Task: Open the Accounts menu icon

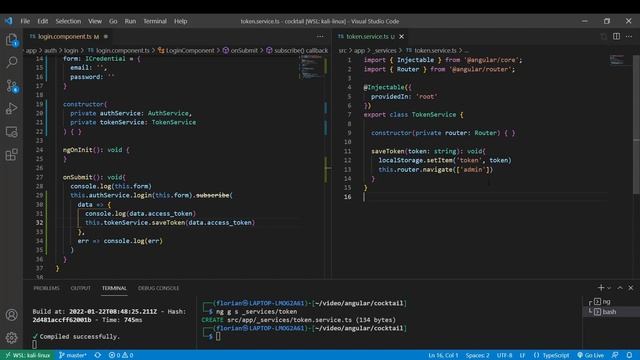Action: (x=11, y=315)
